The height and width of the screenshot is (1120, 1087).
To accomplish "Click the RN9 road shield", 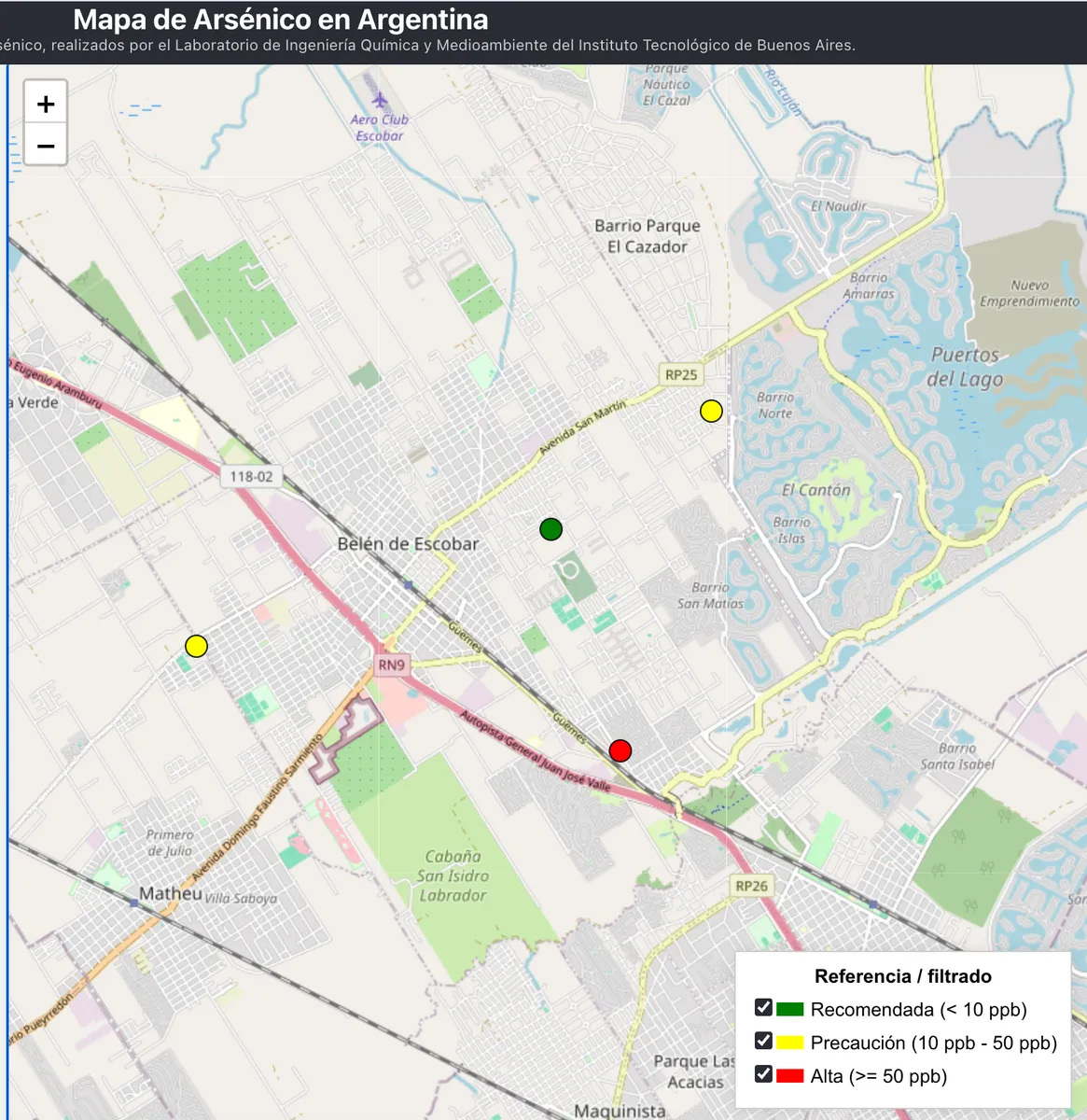I will click(x=391, y=665).
